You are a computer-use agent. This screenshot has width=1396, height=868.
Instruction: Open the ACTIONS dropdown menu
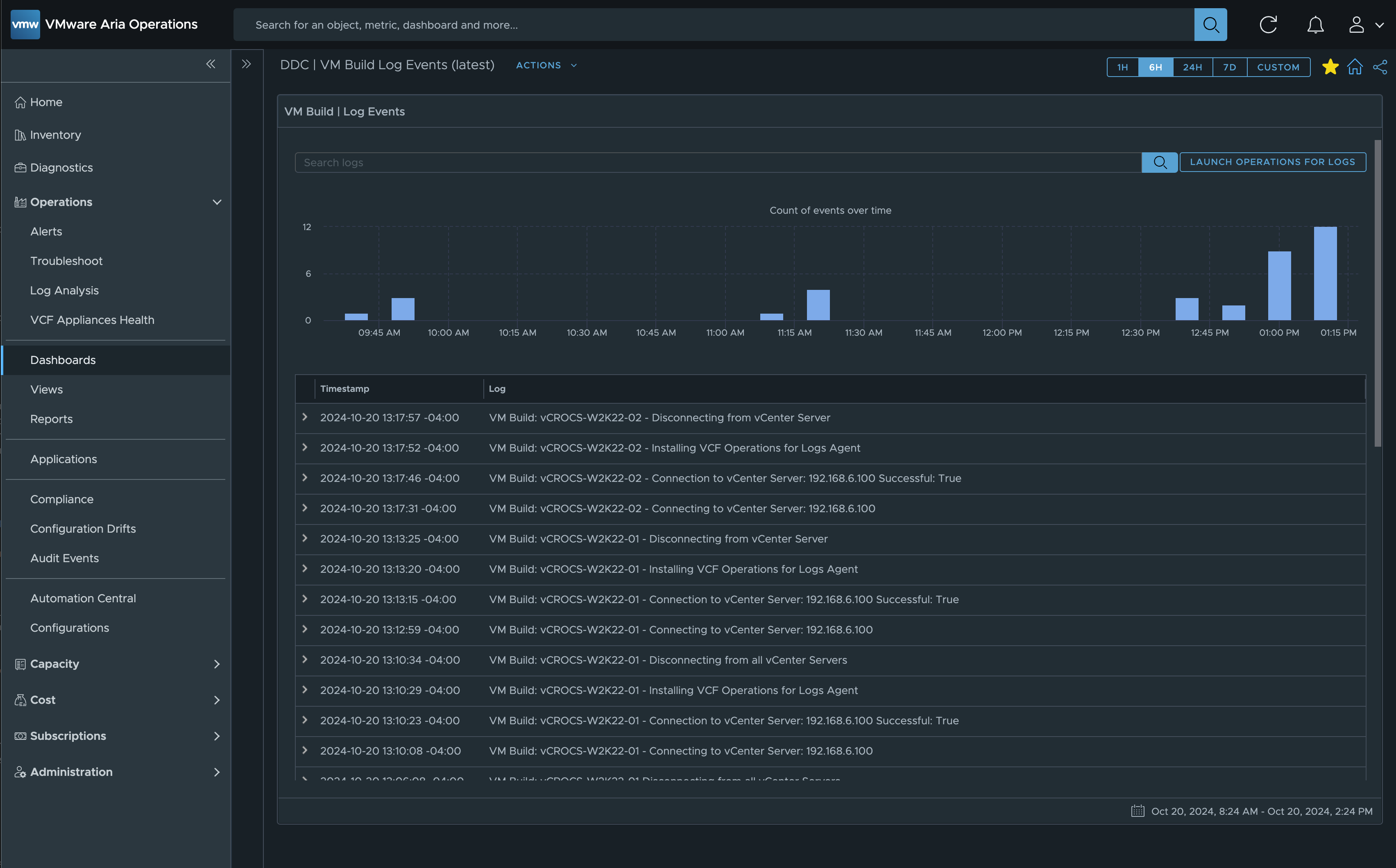tap(546, 66)
